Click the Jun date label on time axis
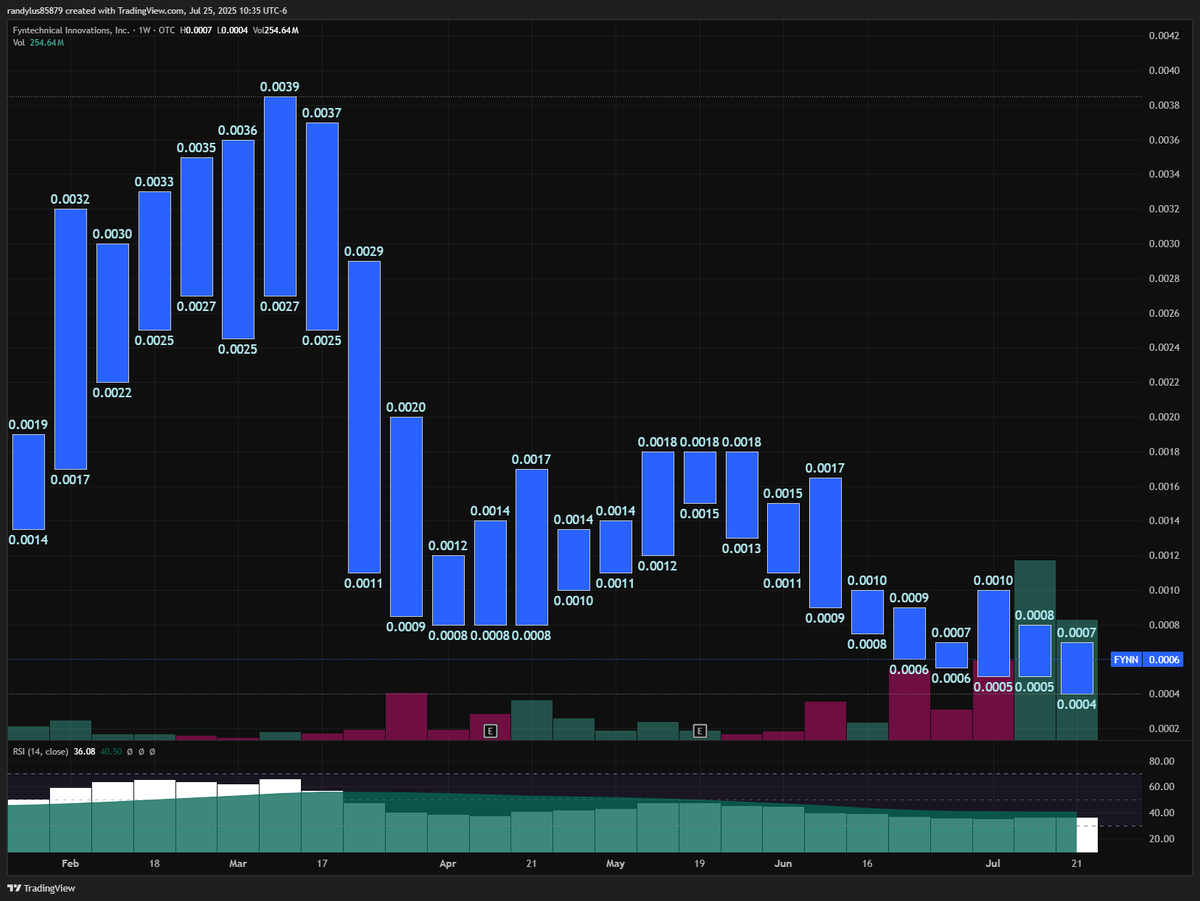 click(x=784, y=862)
